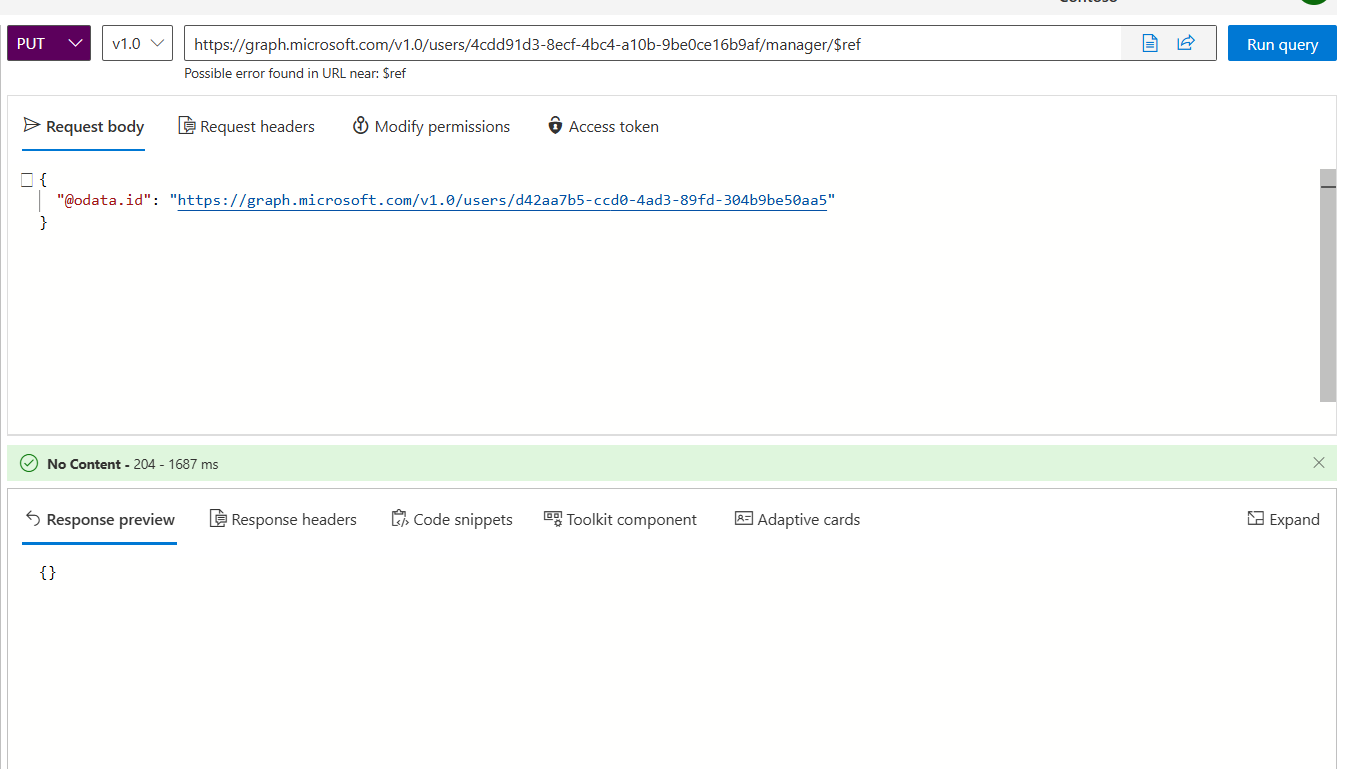Open the PUT HTTP method dropdown

click(x=49, y=43)
